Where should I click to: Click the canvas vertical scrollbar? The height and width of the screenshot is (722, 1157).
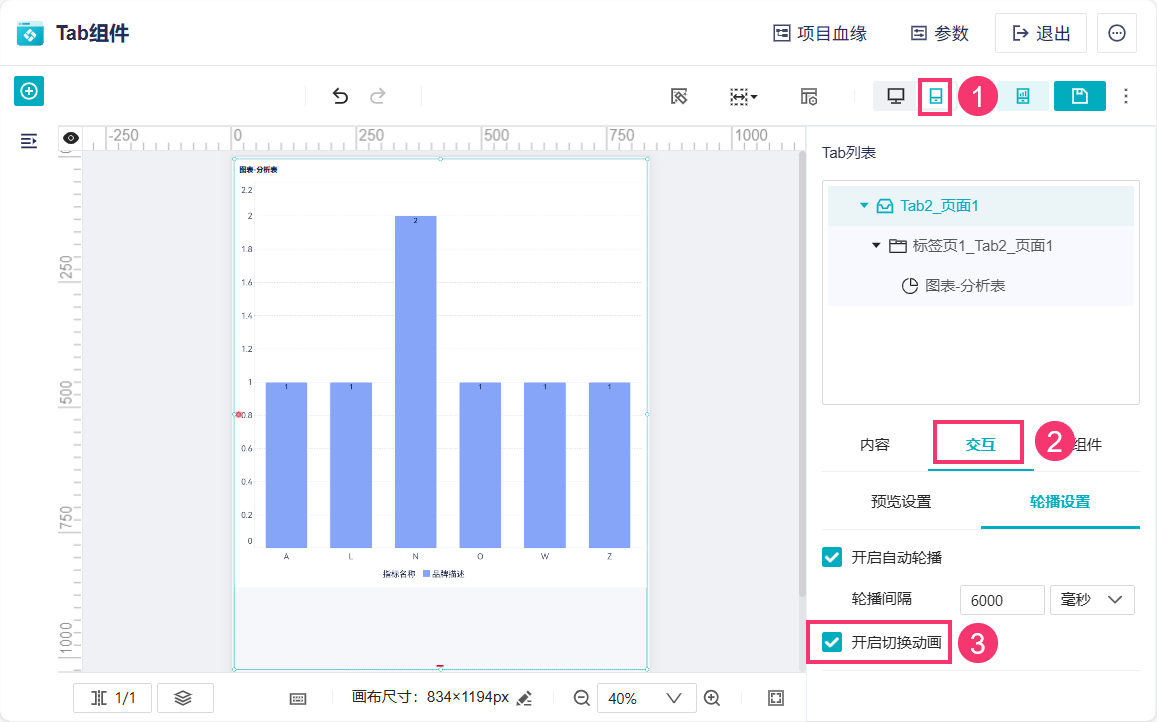[x=802, y=374]
